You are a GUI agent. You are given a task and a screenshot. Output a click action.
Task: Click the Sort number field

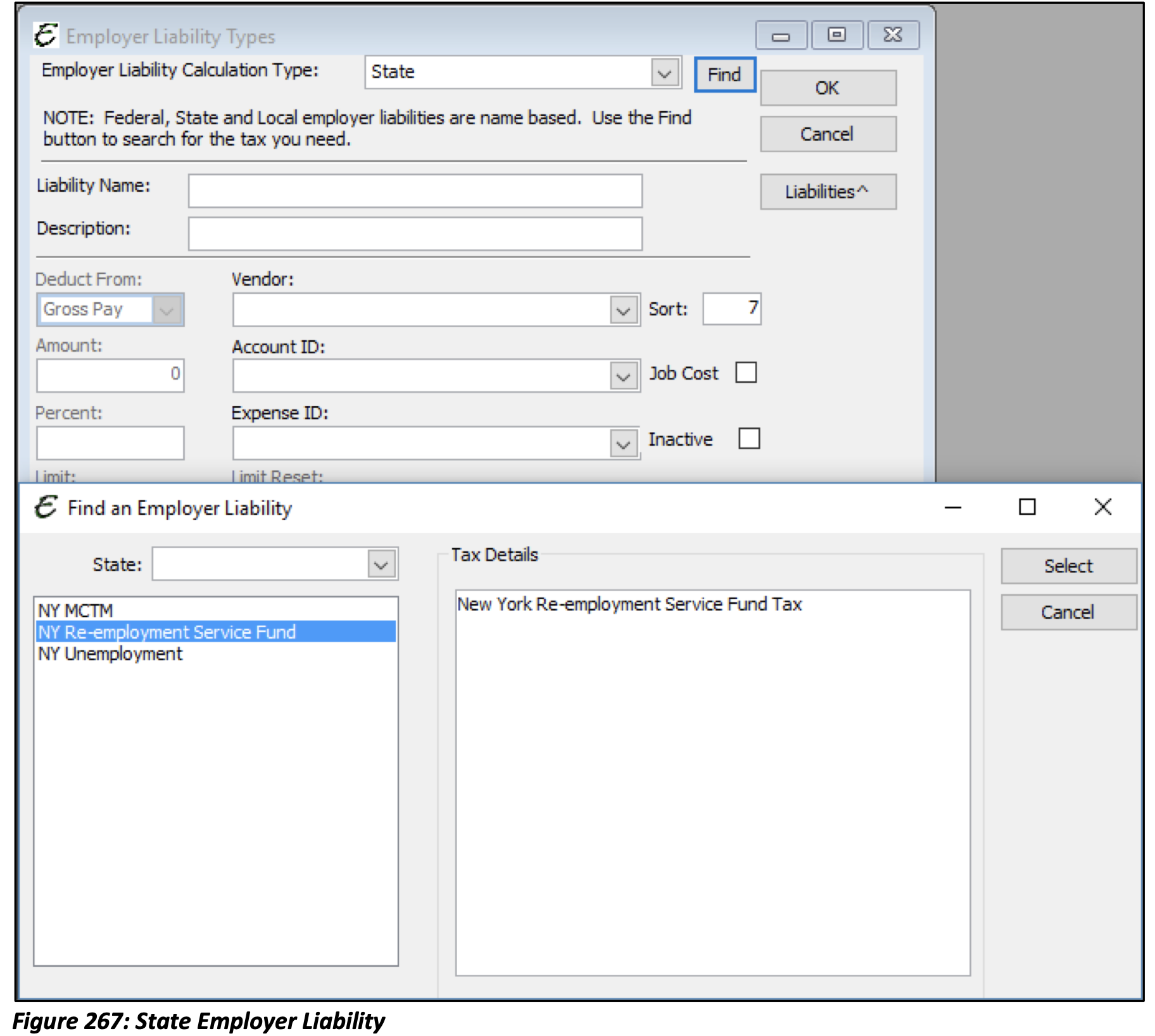(x=731, y=309)
